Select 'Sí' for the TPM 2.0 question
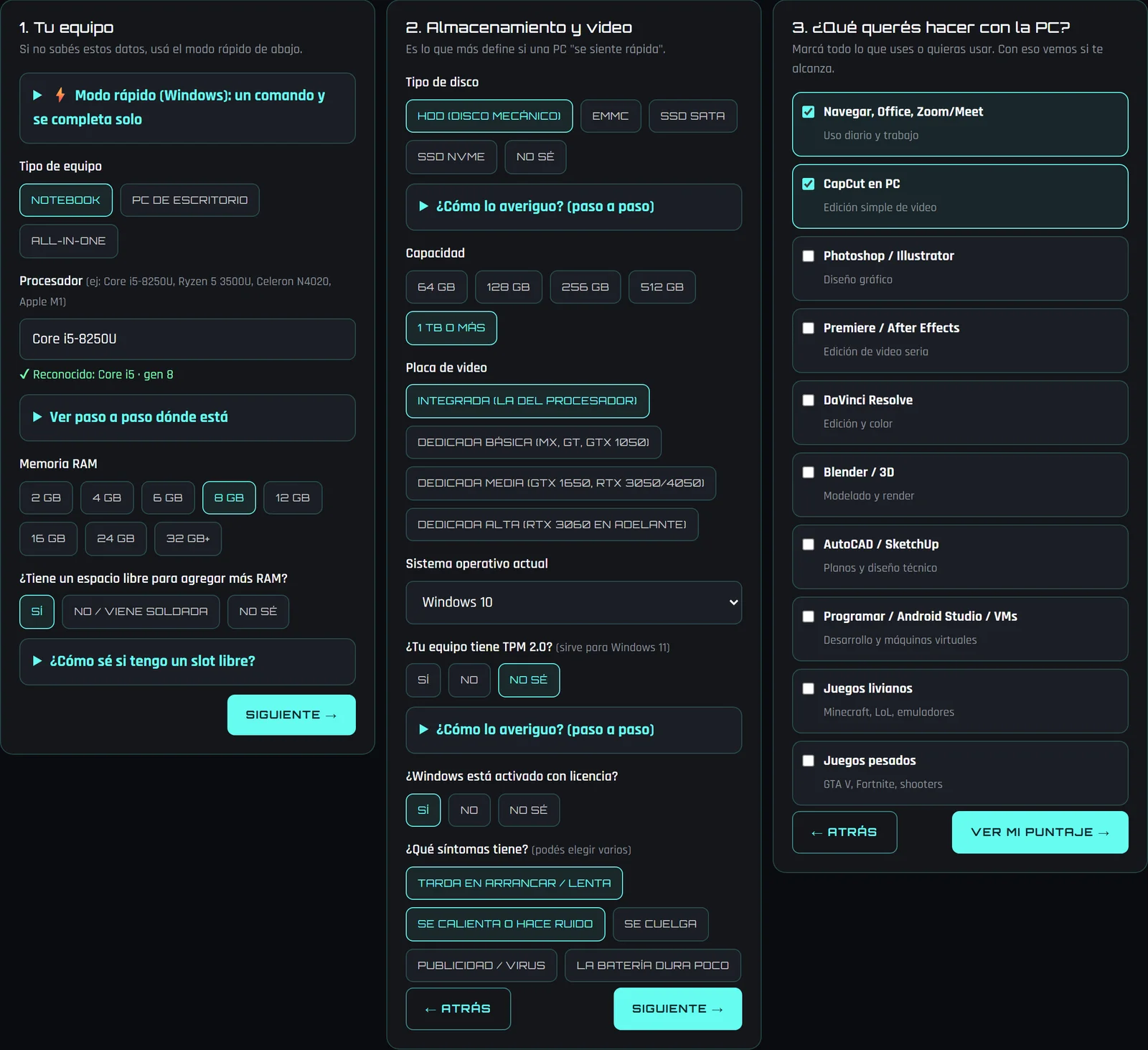Image resolution: width=1148 pixels, height=1050 pixels. click(x=423, y=680)
